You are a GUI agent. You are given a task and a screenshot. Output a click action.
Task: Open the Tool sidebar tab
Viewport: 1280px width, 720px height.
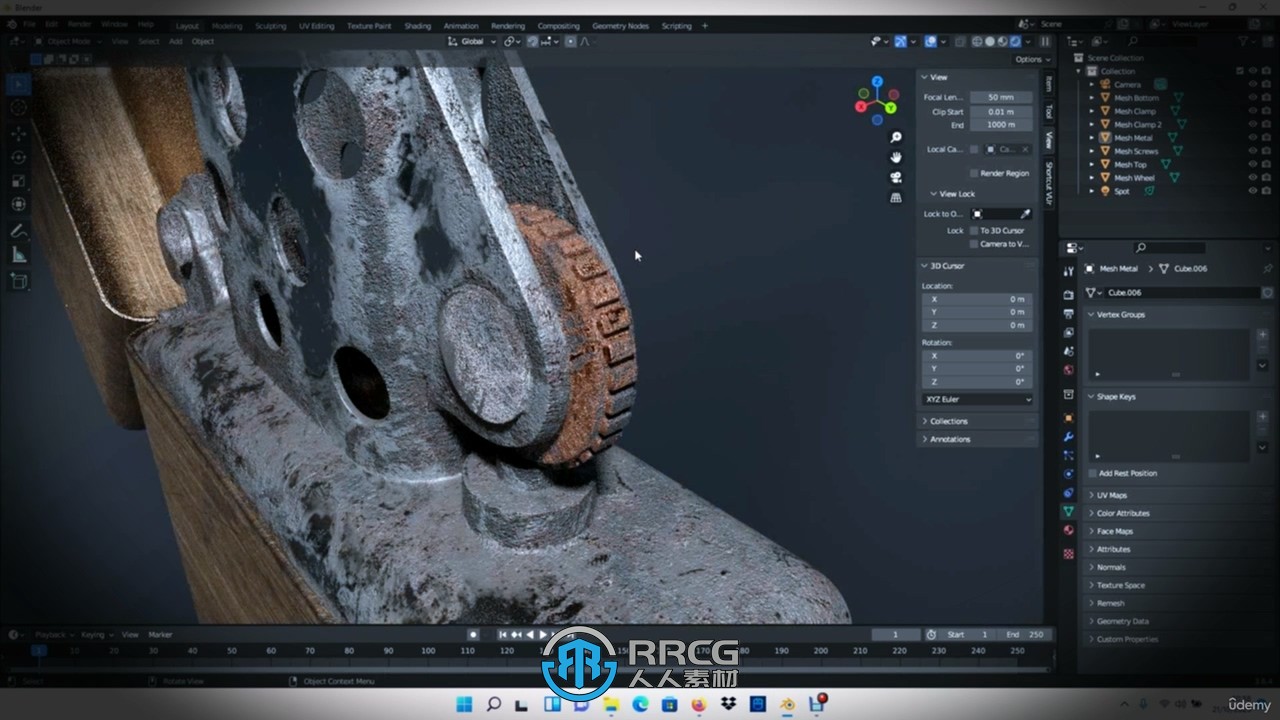pos(1048,111)
